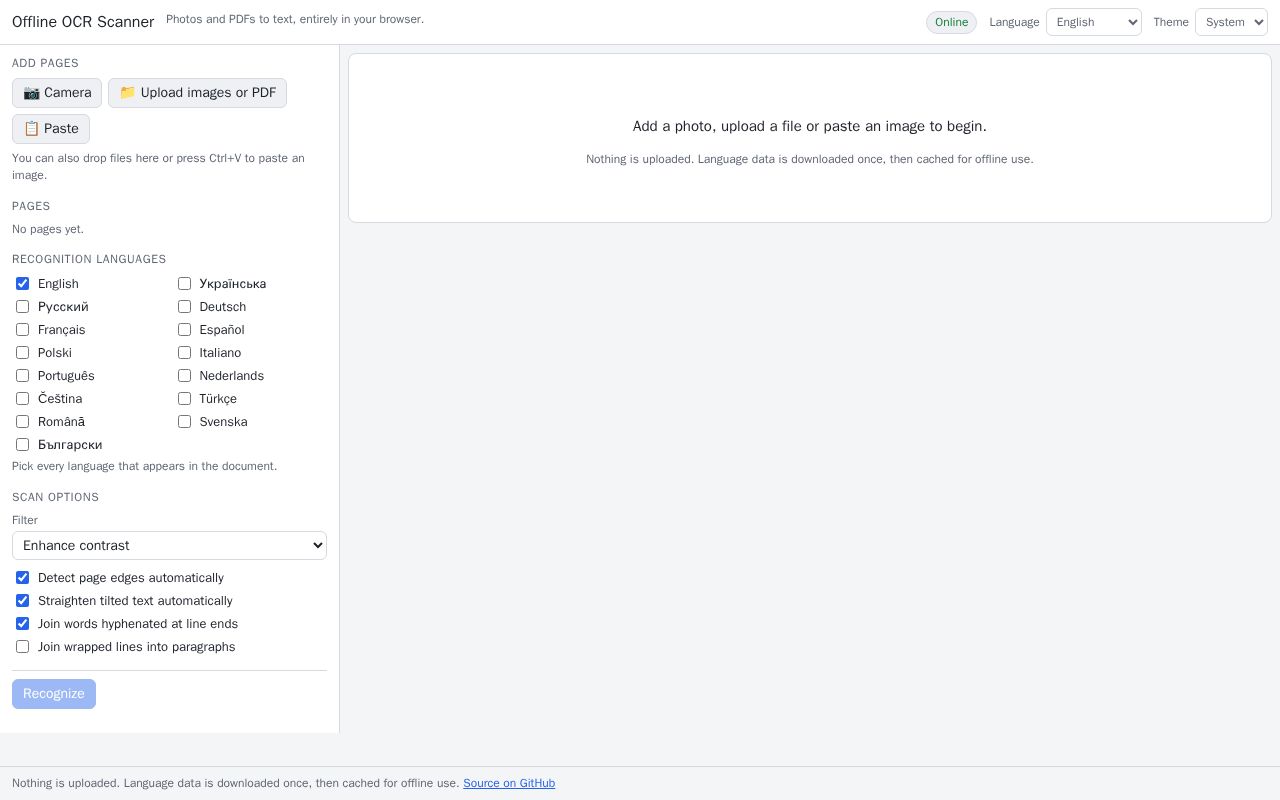This screenshot has width=1280, height=800.
Task: Click the Online status badge
Action: pyautogui.click(x=951, y=22)
